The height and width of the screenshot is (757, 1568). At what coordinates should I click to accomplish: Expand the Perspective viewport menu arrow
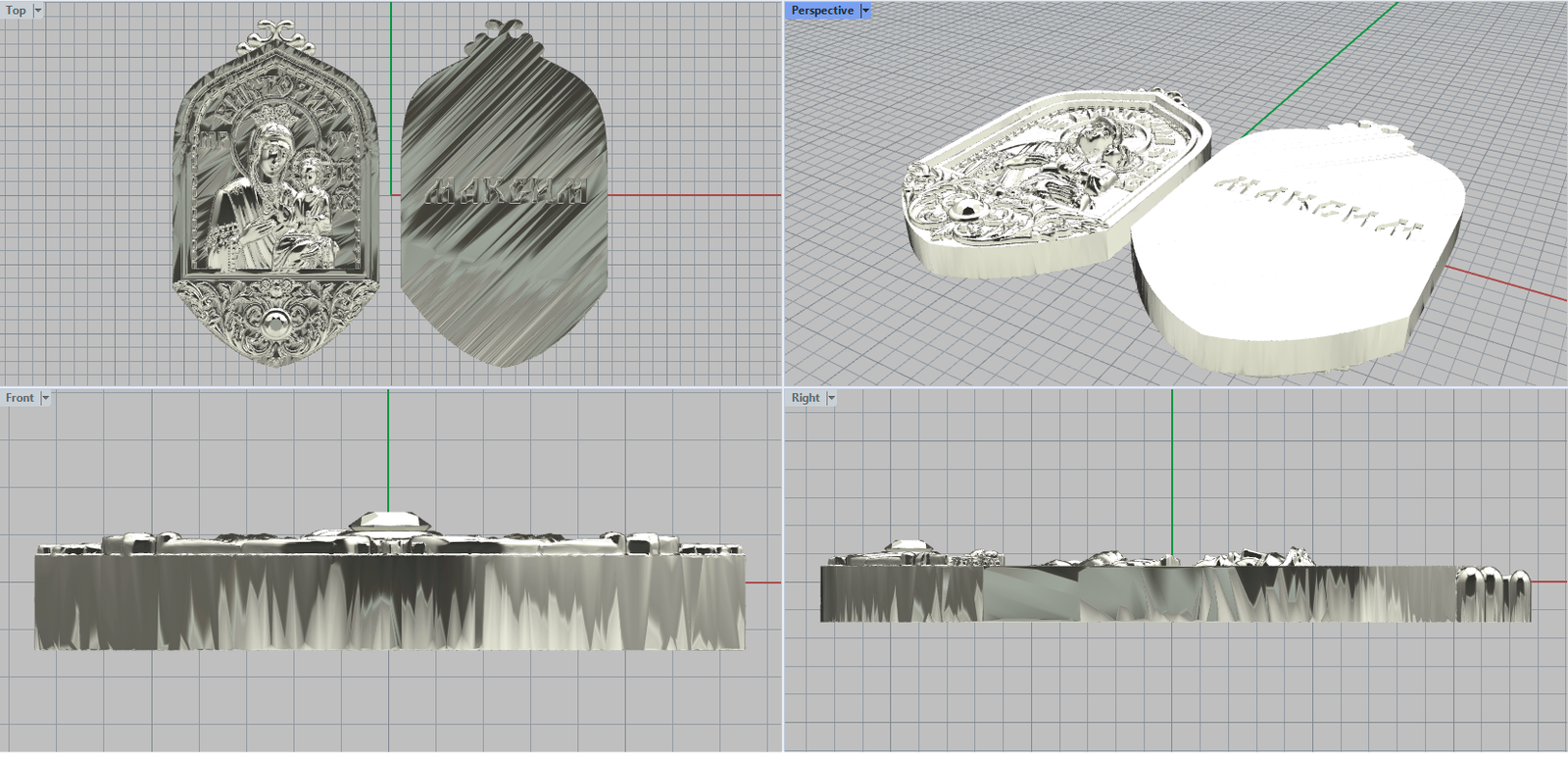click(865, 11)
